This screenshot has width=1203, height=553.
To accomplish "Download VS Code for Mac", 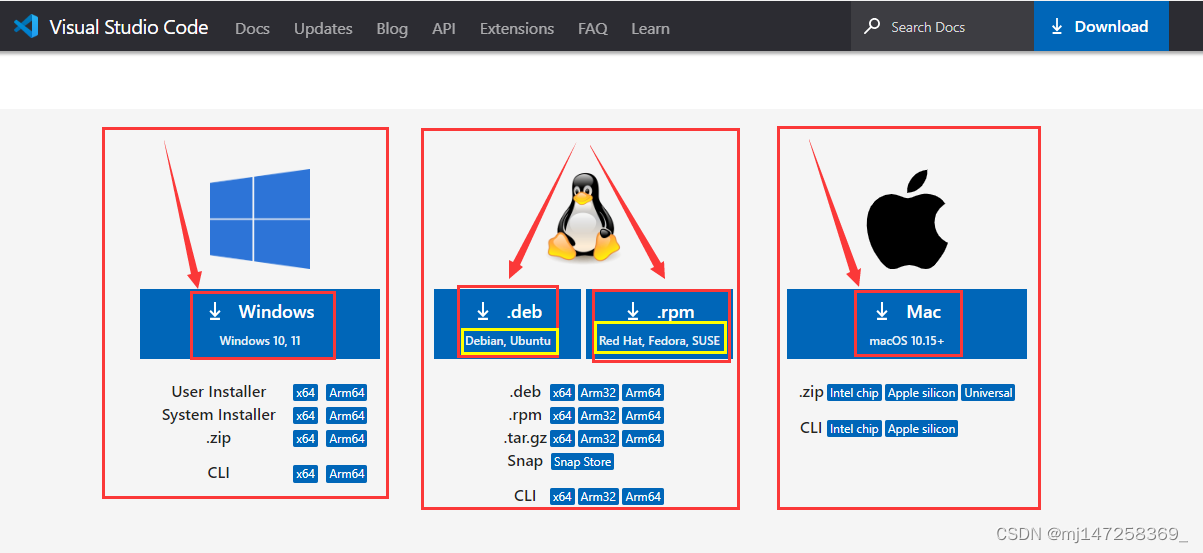I will (907, 324).
